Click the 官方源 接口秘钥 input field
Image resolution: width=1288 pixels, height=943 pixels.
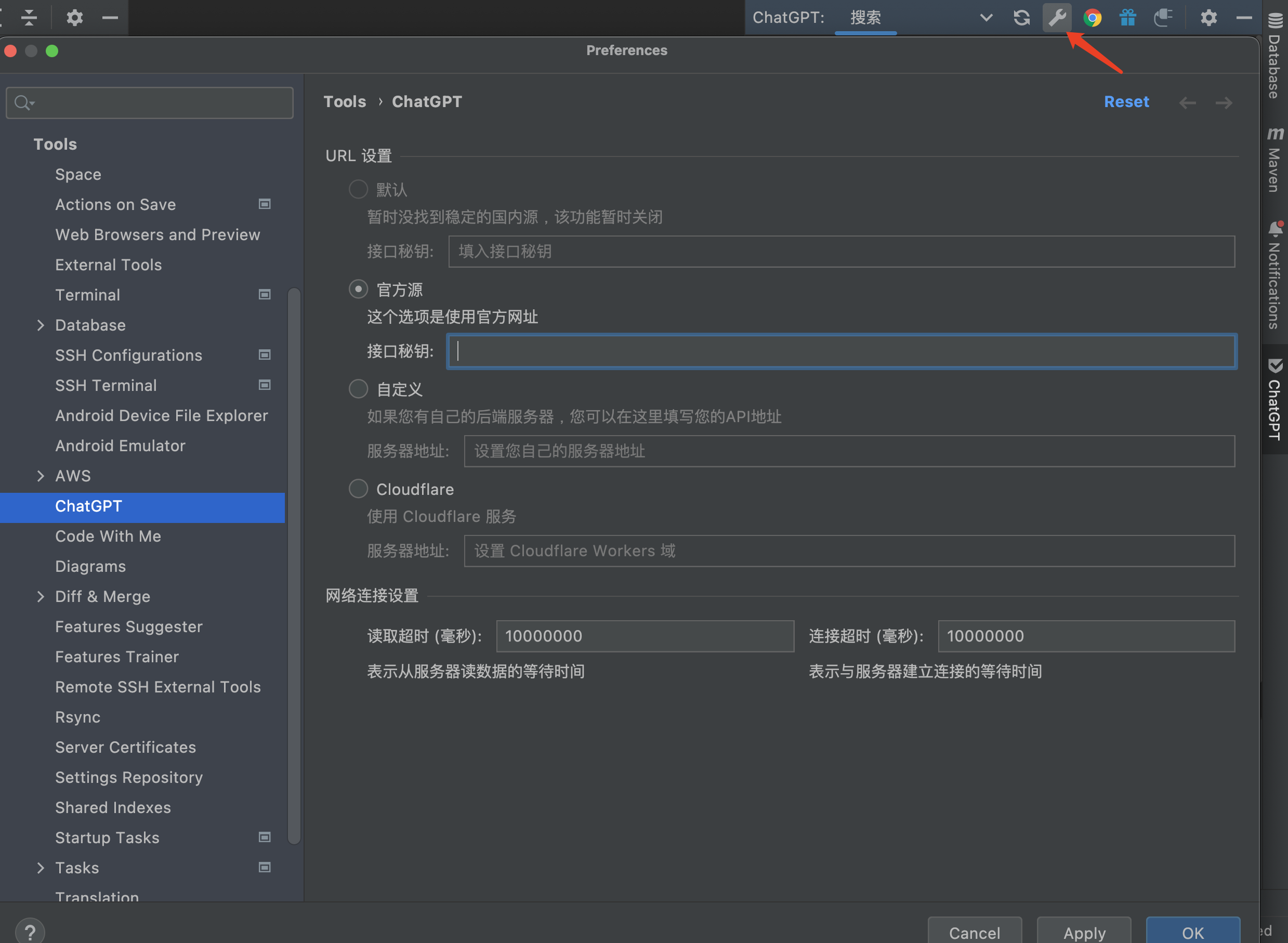pyautogui.click(x=842, y=351)
